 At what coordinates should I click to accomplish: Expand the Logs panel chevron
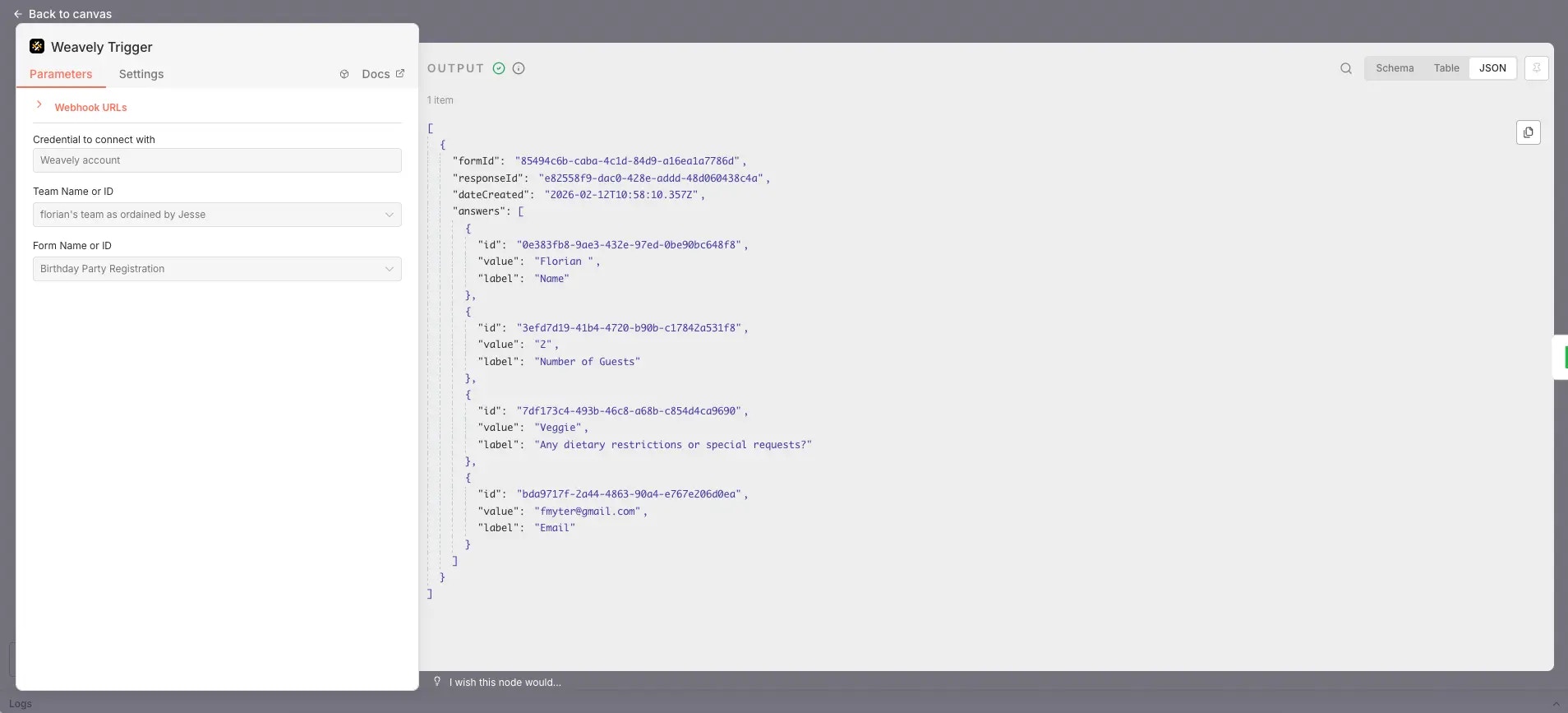pos(1556,704)
